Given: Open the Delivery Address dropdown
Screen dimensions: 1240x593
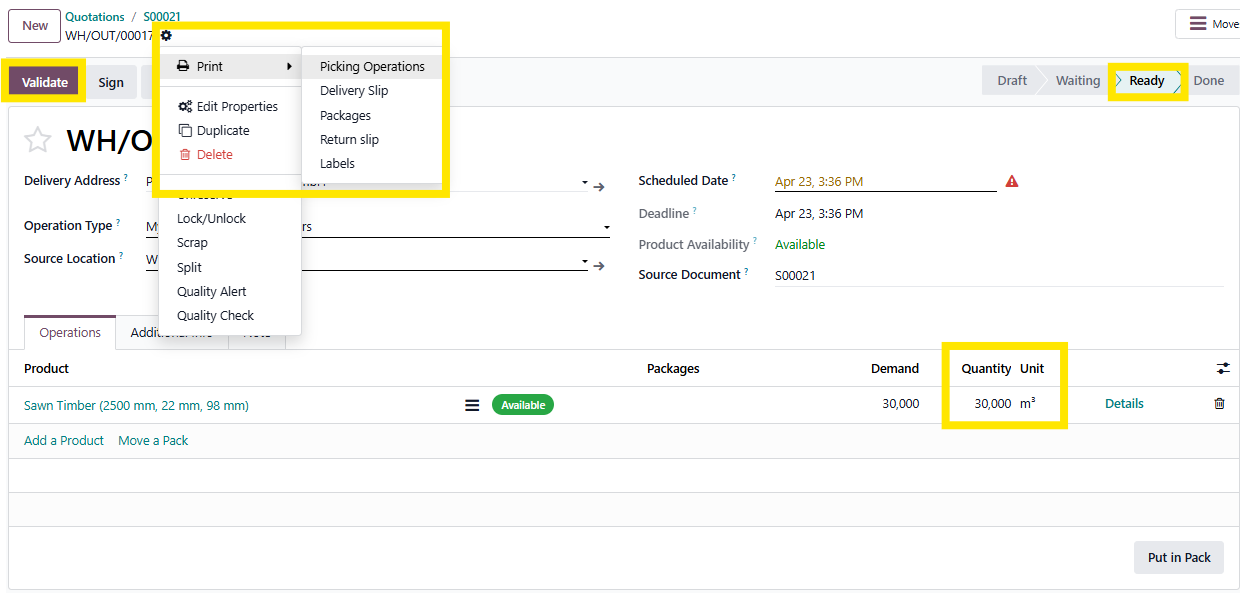Looking at the screenshot, I should coord(585,184).
